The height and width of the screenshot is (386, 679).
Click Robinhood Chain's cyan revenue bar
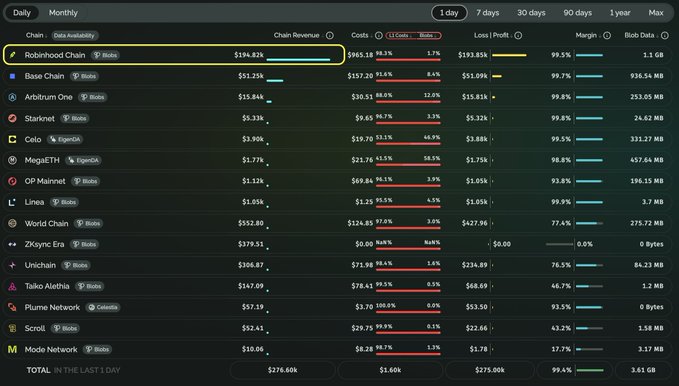click(x=298, y=59)
